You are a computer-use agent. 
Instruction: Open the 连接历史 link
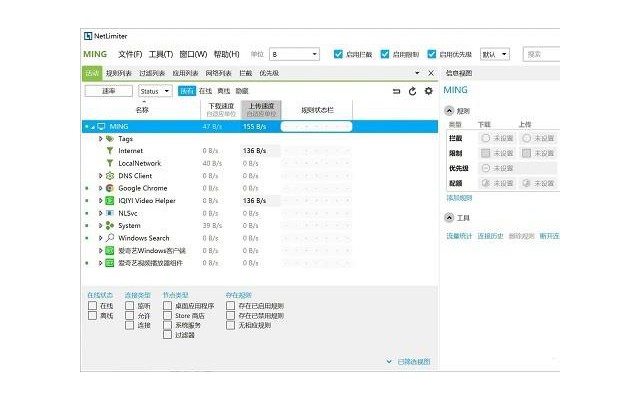491,236
